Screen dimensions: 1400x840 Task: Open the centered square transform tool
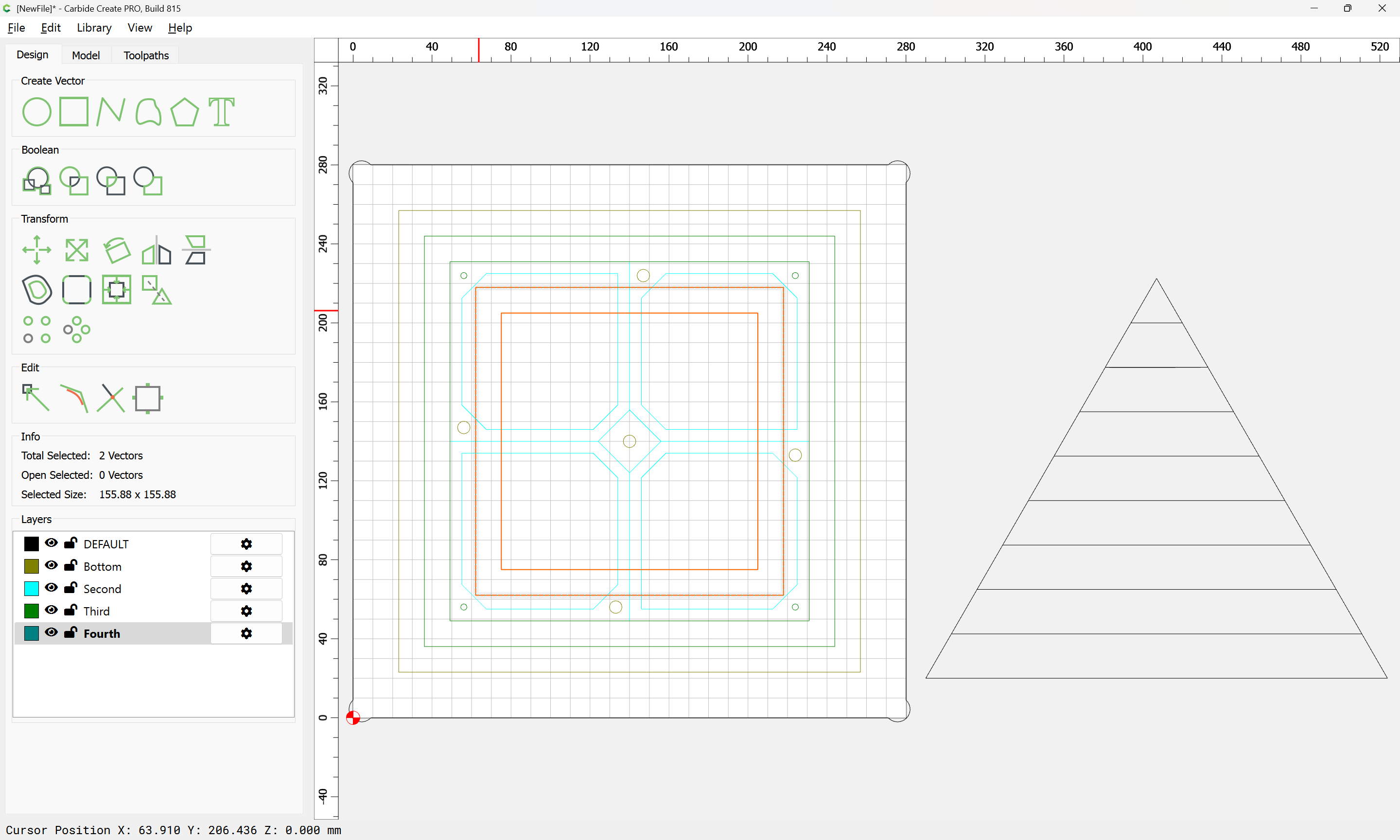[117, 290]
